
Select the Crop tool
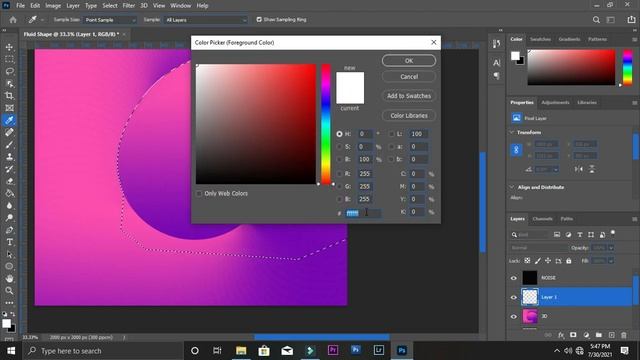tap(9, 96)
